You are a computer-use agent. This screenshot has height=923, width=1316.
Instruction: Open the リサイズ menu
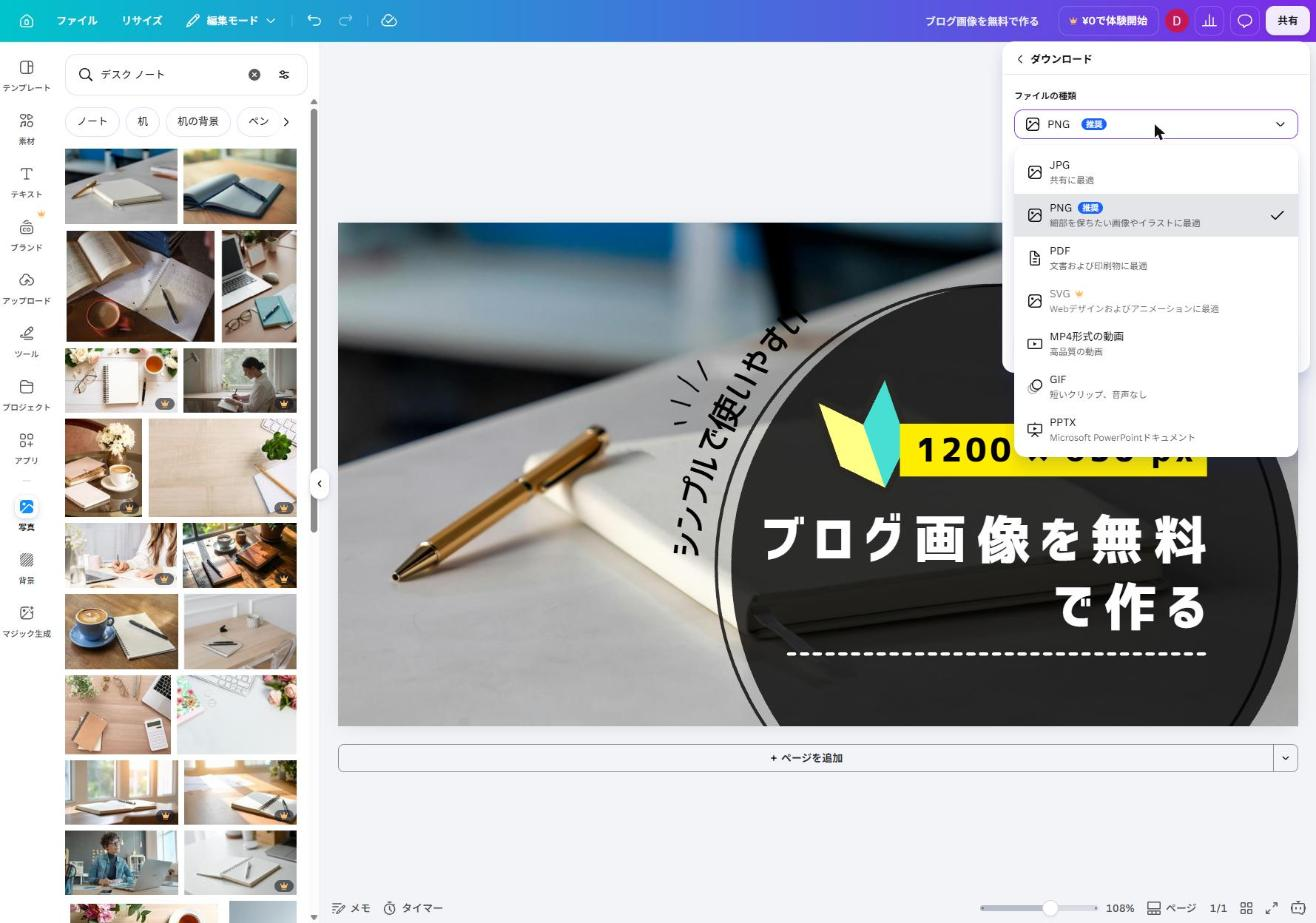tap(142, 20)
